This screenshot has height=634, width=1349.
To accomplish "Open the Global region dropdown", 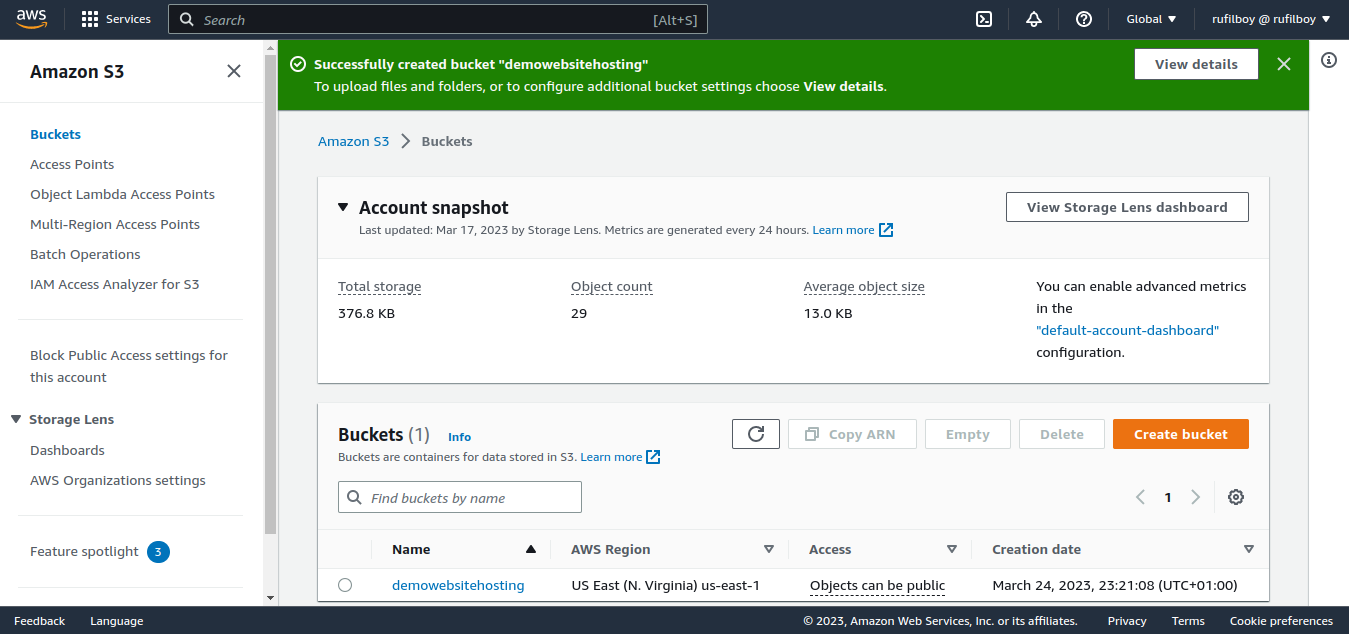I will click(1151, 19).
